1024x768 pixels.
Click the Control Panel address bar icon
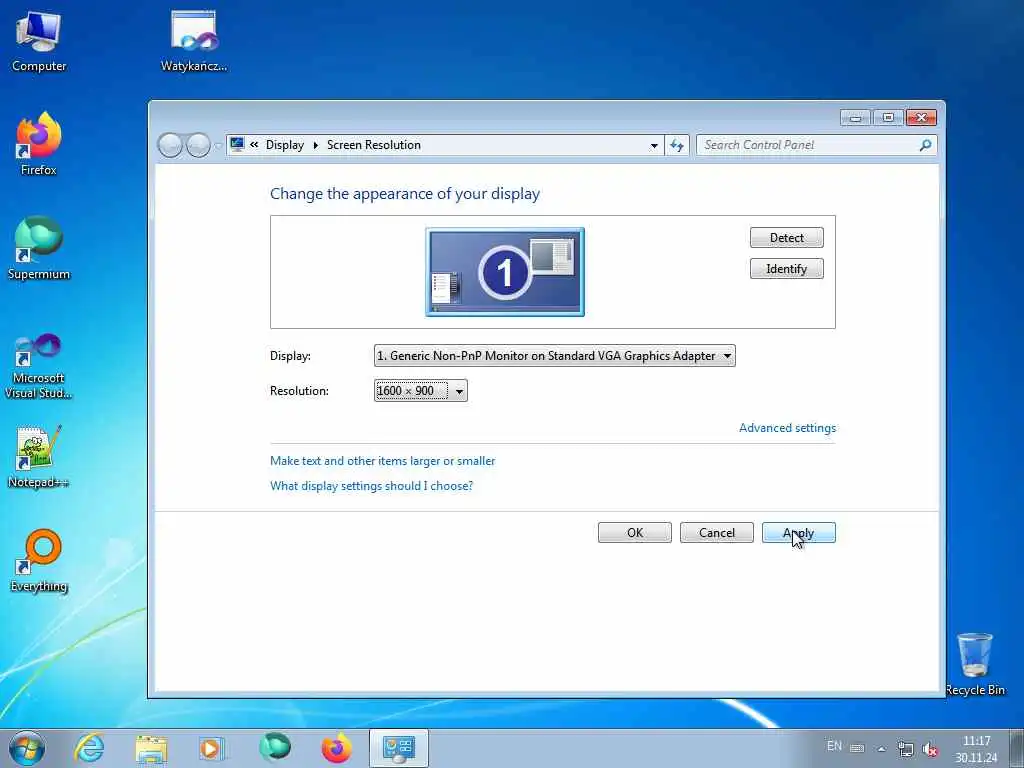237,144
